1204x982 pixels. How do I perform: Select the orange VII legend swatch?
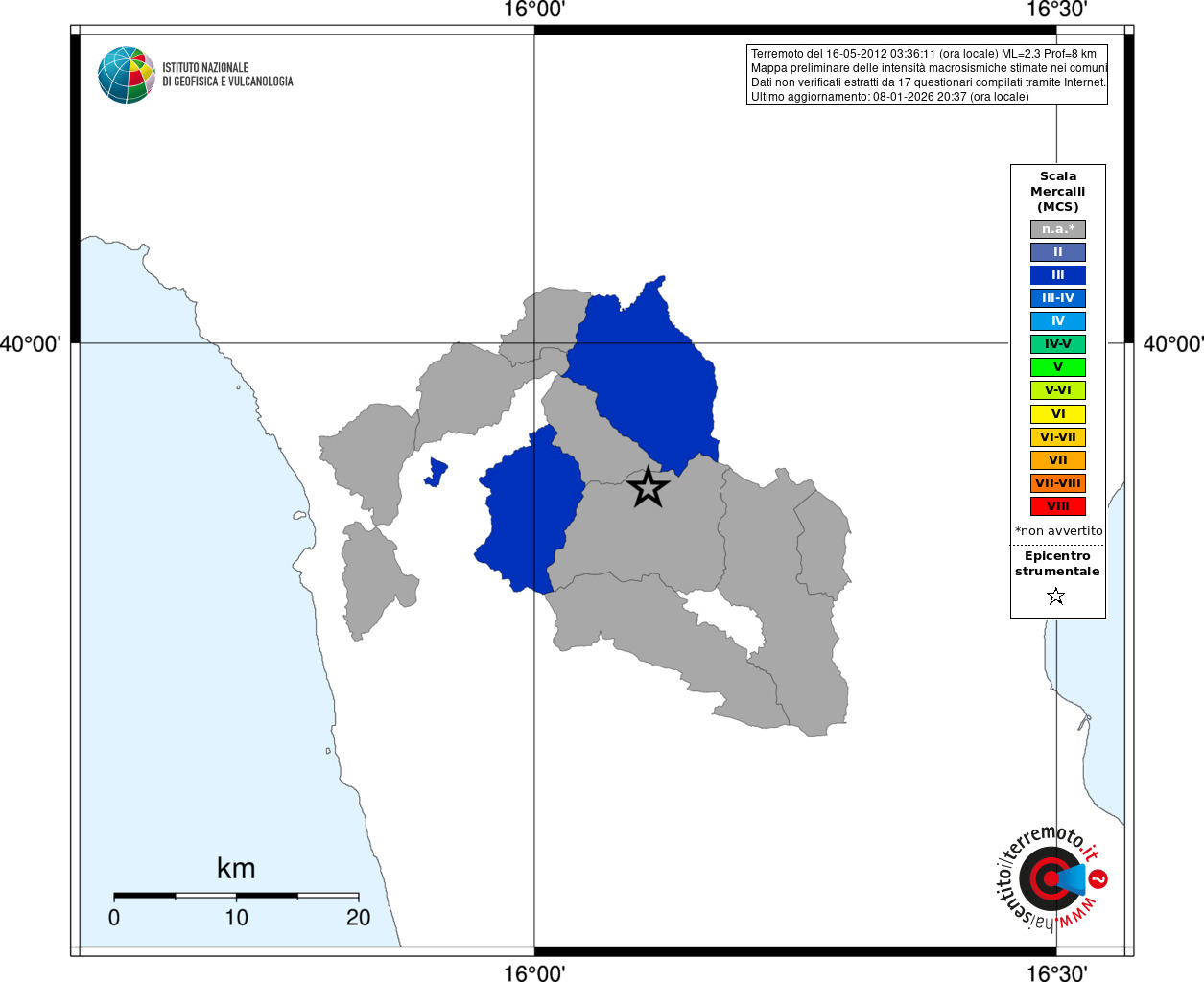(x=1058, y=460)
